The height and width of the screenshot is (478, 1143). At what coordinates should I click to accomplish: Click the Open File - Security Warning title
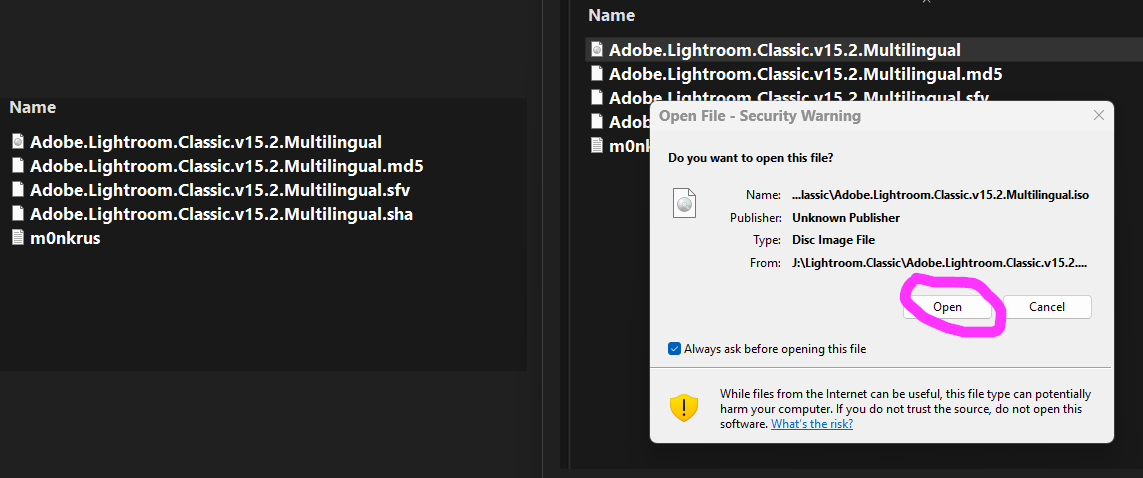pyautogui.click(x=760, y=115)
